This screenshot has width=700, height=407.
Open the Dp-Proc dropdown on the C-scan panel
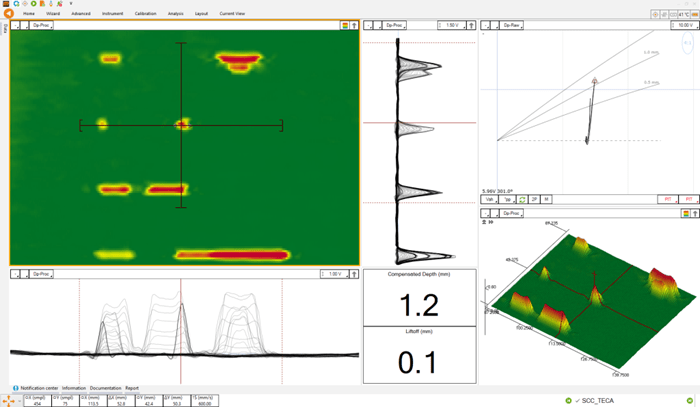click(x=41, y=25)
